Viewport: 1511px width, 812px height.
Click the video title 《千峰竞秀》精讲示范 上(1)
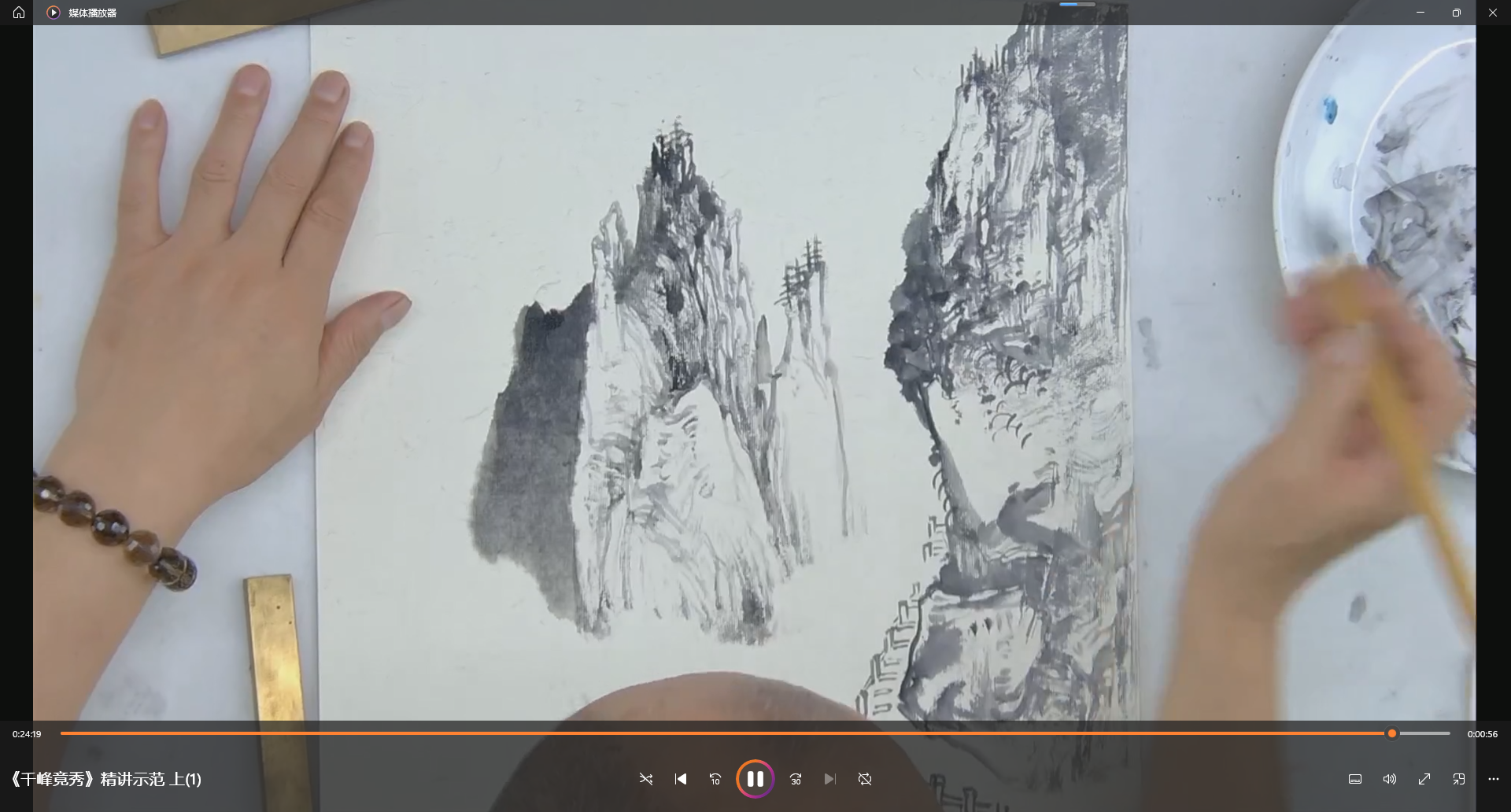click(105, 779)
